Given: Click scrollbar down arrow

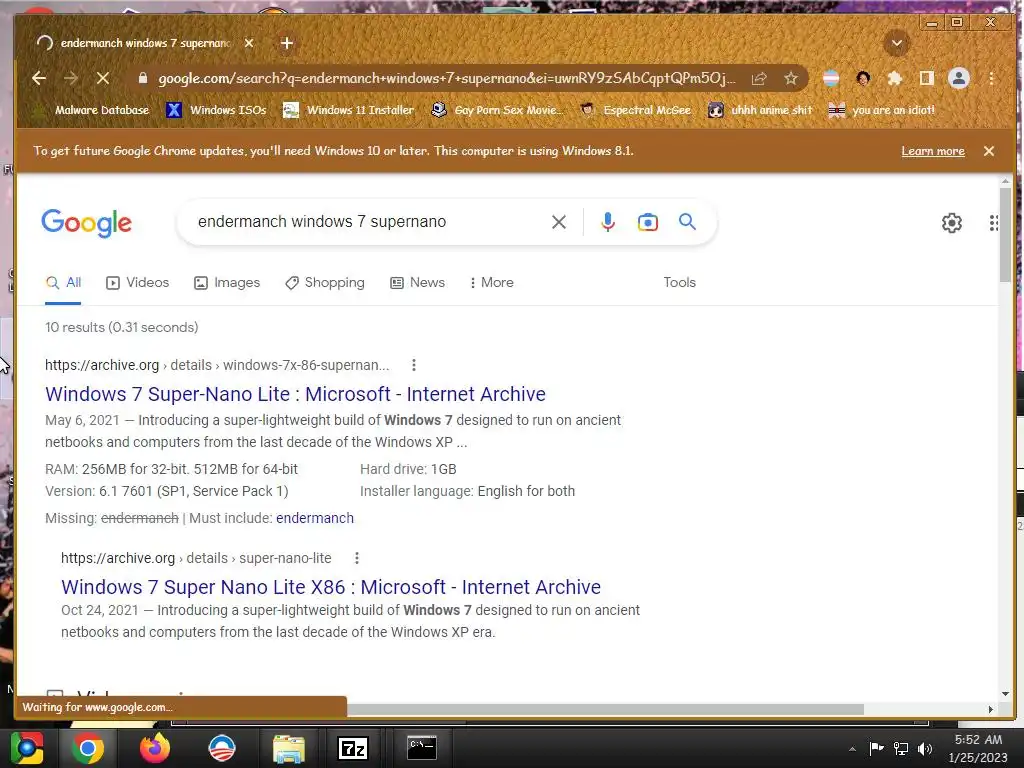Looking at the screenshot, I should tap(1005, 694).
